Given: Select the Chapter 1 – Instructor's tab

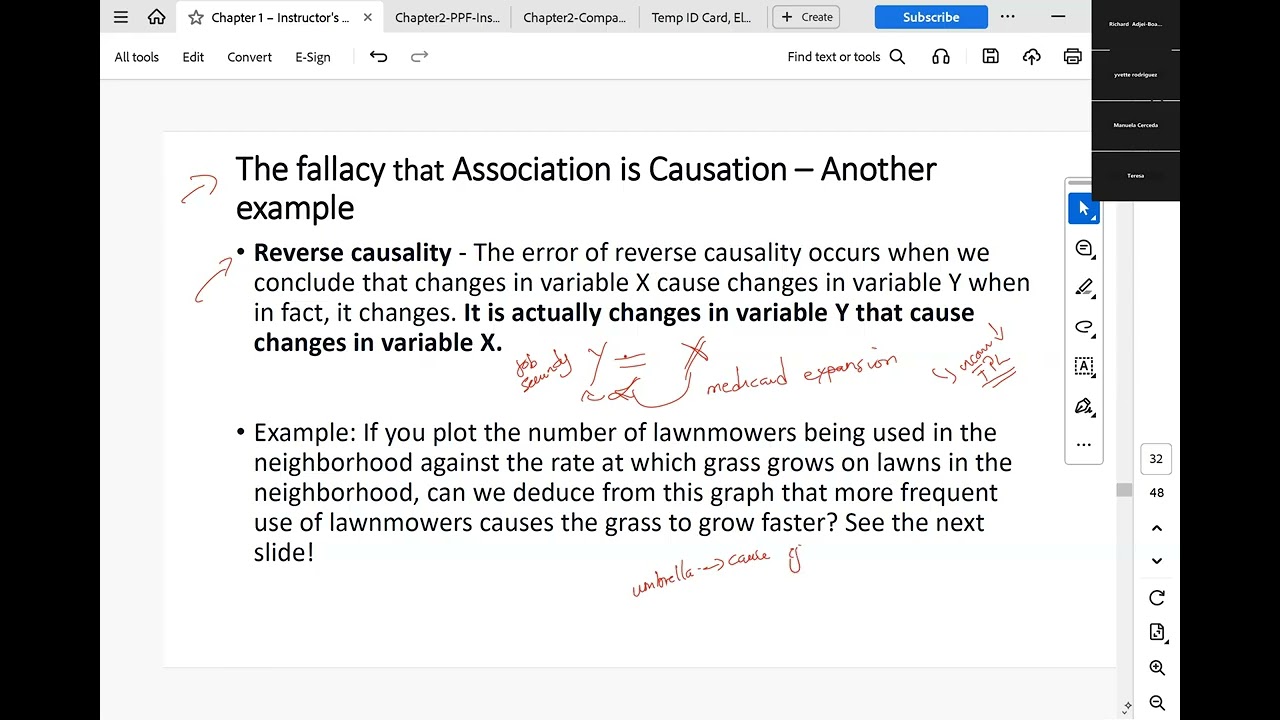Looking at the screenshot, I should tap(280, 17).
